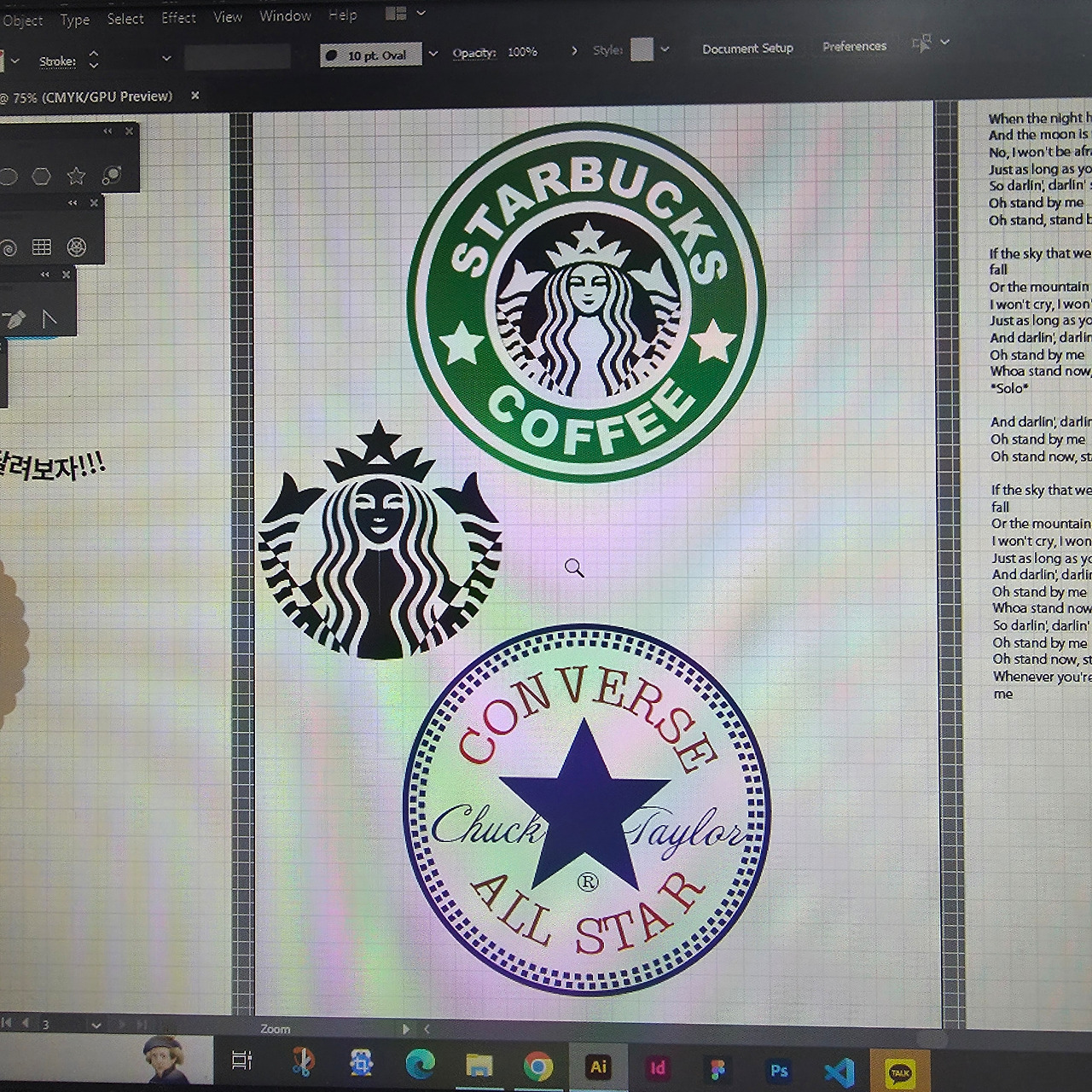Click the previous artboard arrow
Image resolution: width=1092 pixels, height=1092 pixels.
(26, 1022)
